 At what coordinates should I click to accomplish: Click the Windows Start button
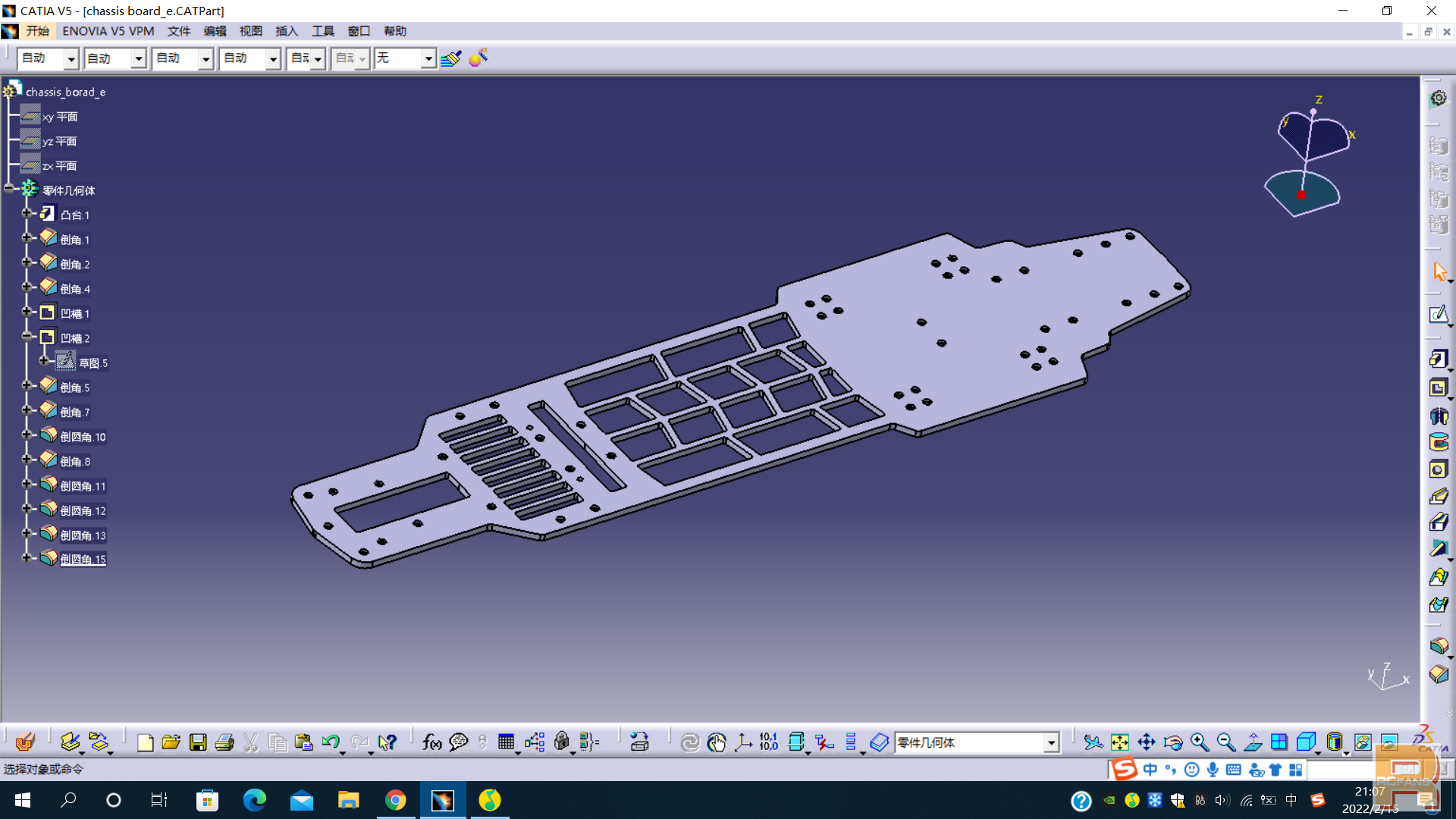tap(23, 800)
